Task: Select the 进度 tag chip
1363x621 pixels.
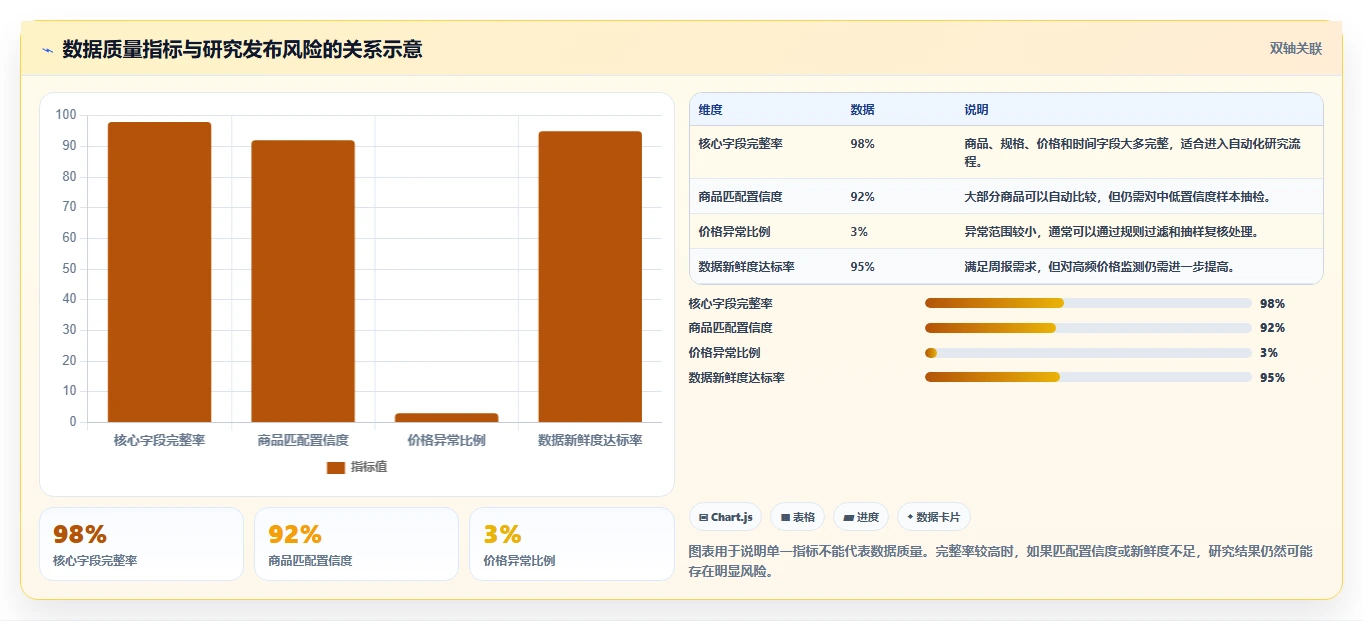Action: [861, 517]
